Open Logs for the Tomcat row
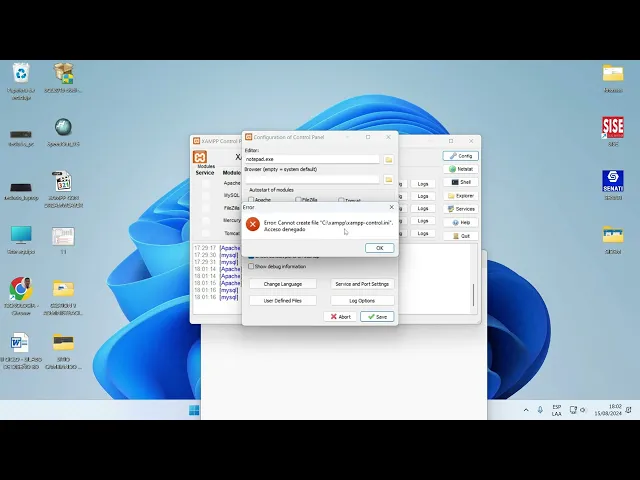The height and width of the screenshot is (480, 640). tap(422, 233)
